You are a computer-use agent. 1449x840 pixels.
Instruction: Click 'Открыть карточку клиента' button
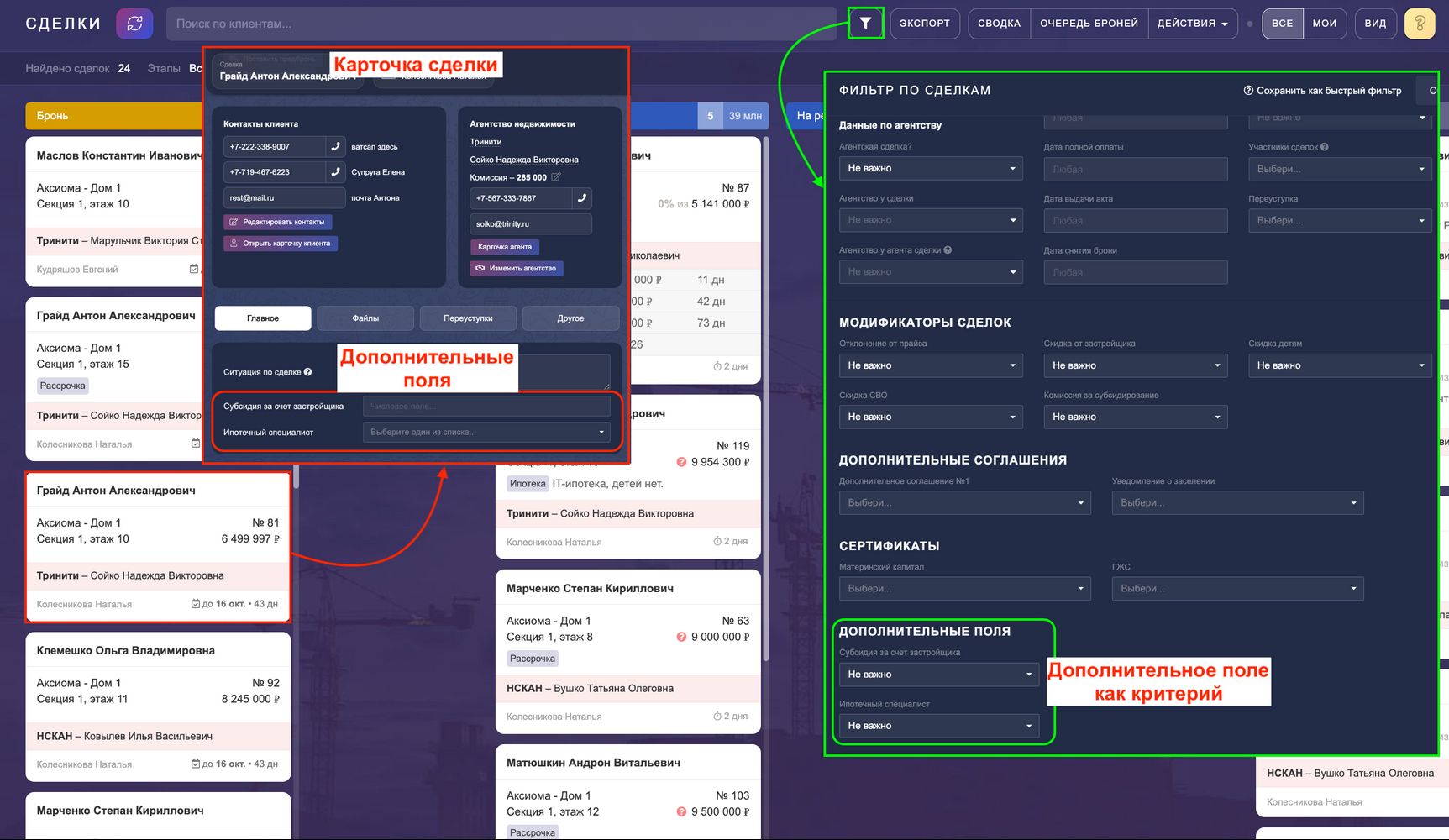click(281, 244)
